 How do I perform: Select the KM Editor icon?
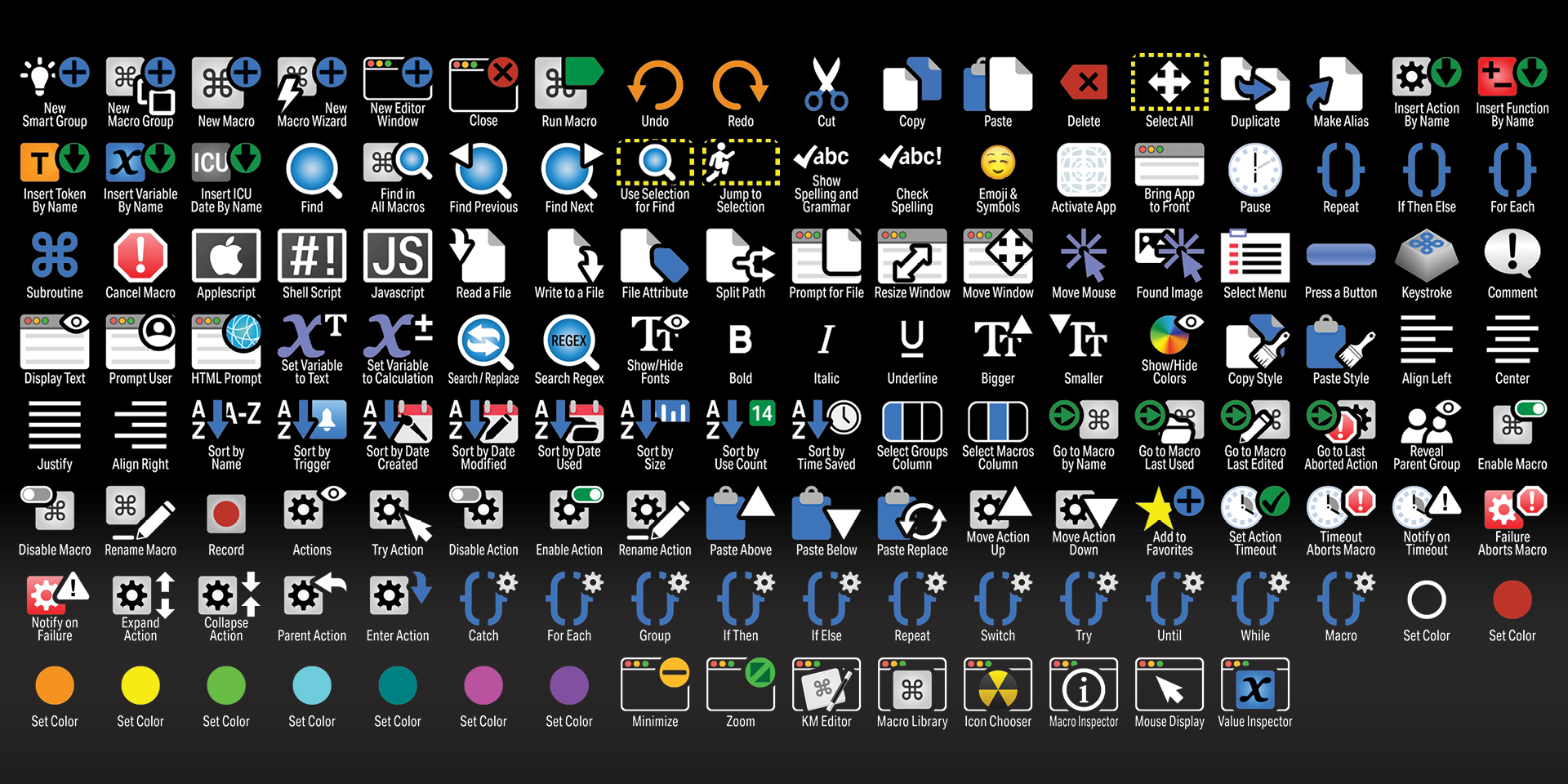click(x=826, y=684)
